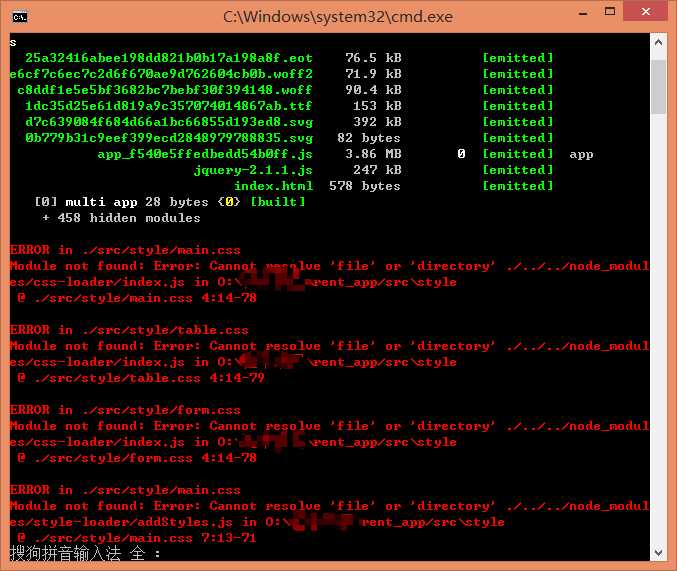677x571 pixels.
Task: Click the c8ddf1e5e5bf3682bc7bebf30f394148.woff filename
Action: click(x=165, y=90)
